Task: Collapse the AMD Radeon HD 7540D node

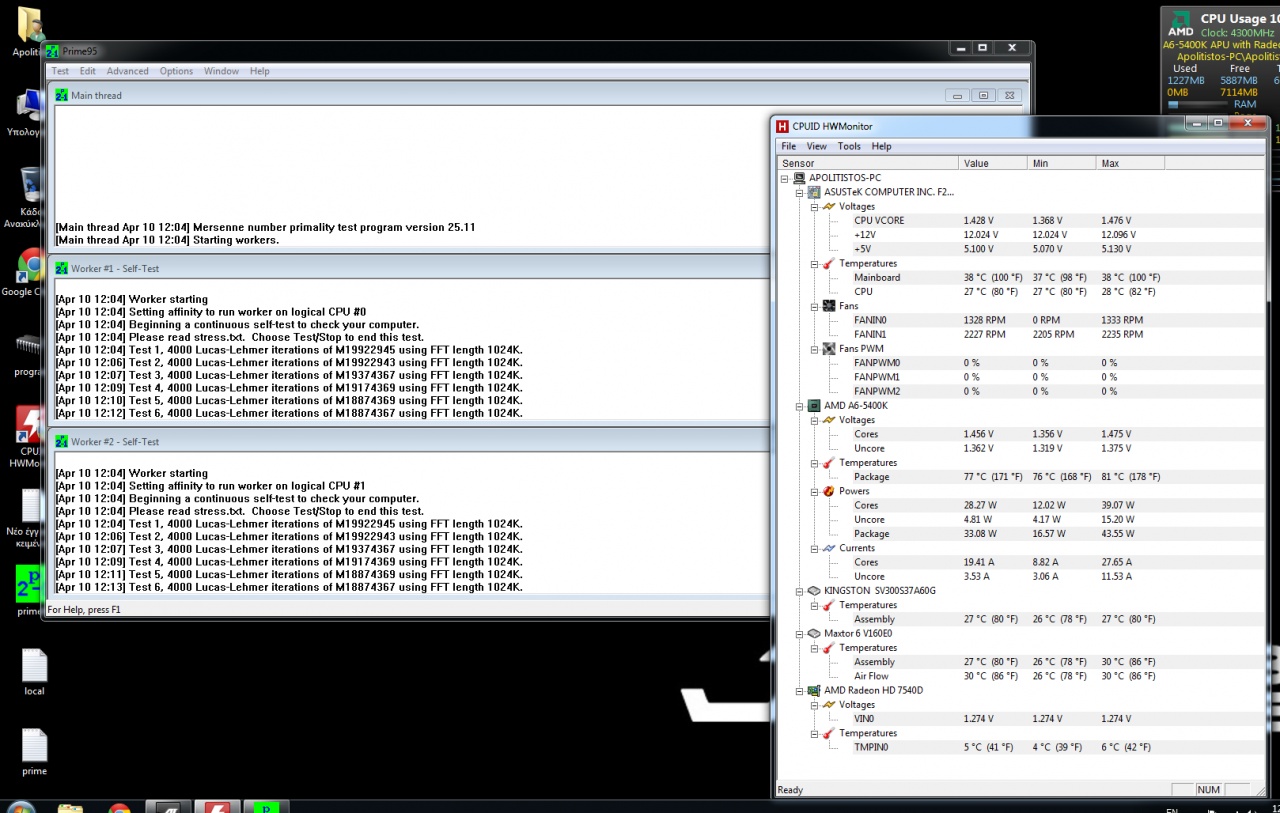Action: coord(800,690)
